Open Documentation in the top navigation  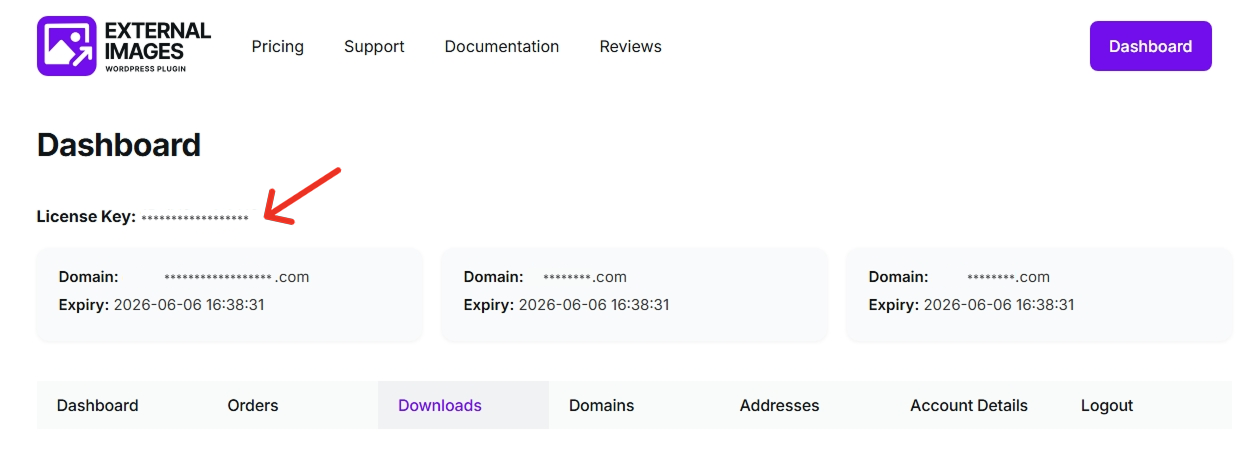[x=502, y=47]
